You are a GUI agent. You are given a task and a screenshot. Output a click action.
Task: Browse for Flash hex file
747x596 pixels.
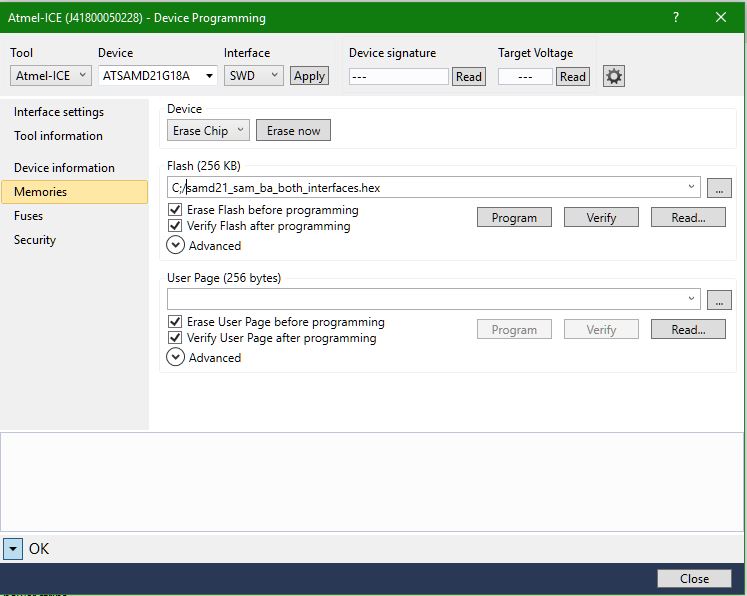[x=719, y=188]
